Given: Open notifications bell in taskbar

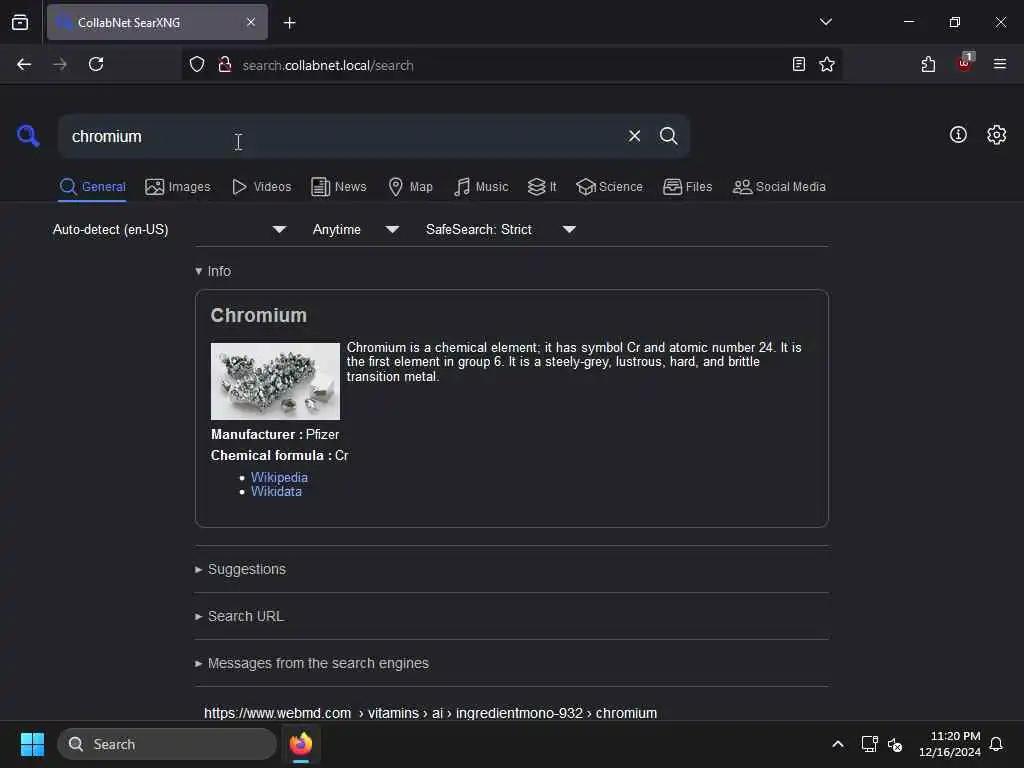Looking at the screenshot, I should (996, 744).
